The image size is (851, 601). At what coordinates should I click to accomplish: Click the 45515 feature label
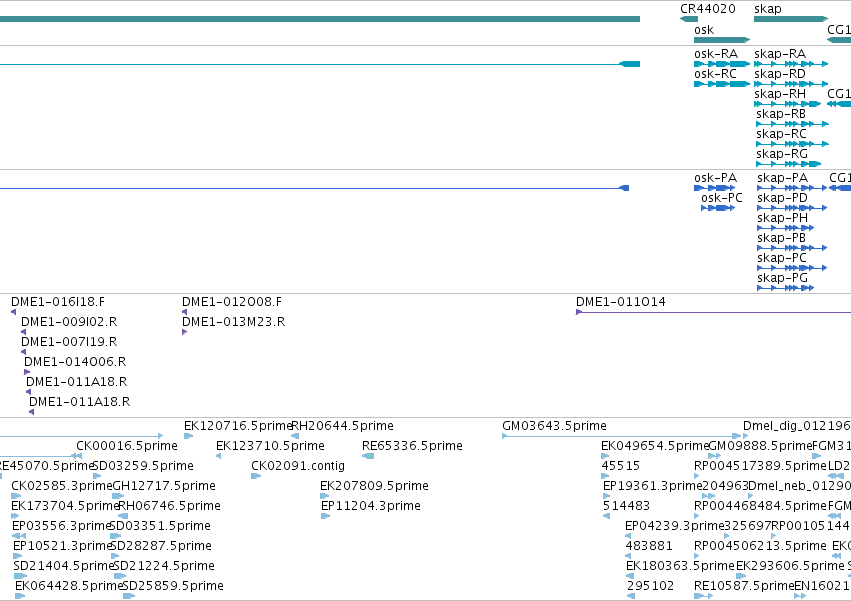tap(620, 466)
